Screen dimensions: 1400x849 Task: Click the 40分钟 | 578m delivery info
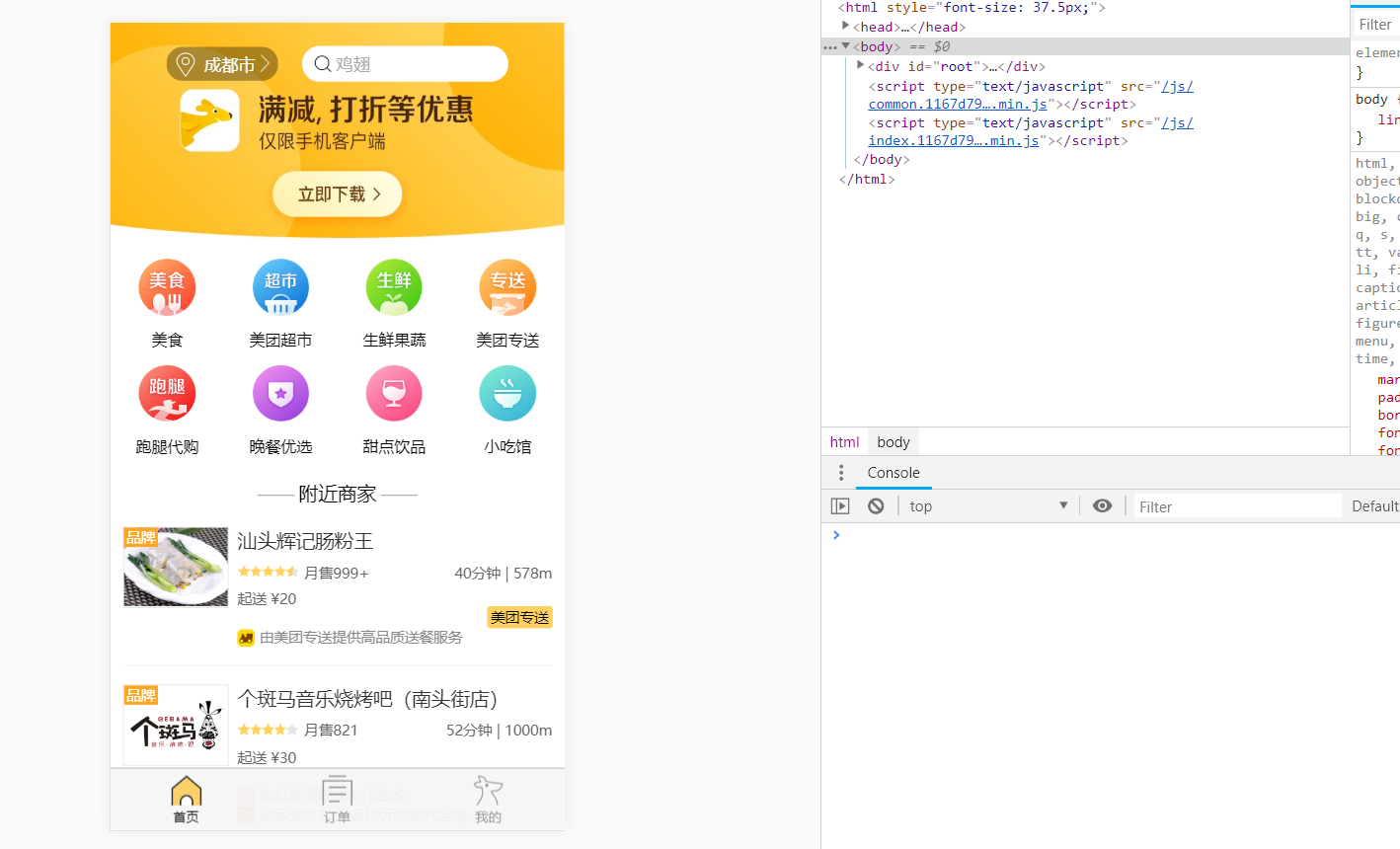click(503, 573)
